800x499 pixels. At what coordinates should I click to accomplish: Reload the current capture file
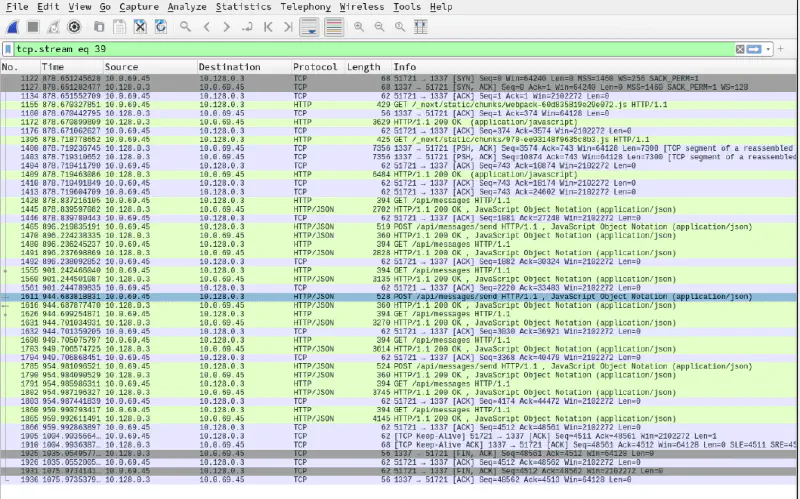160,26
